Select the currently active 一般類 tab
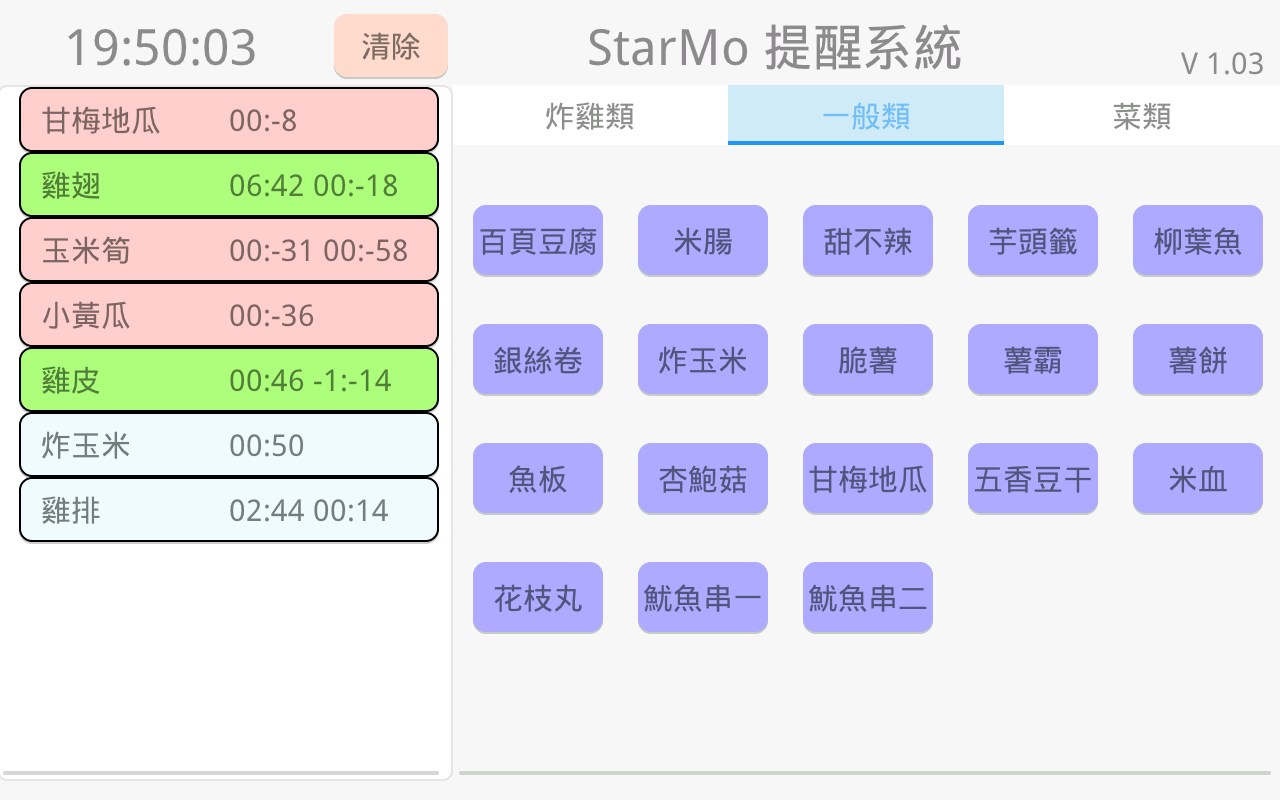Image resolution: width=1280 pixels, height=800 pixels. coord(865,116)
